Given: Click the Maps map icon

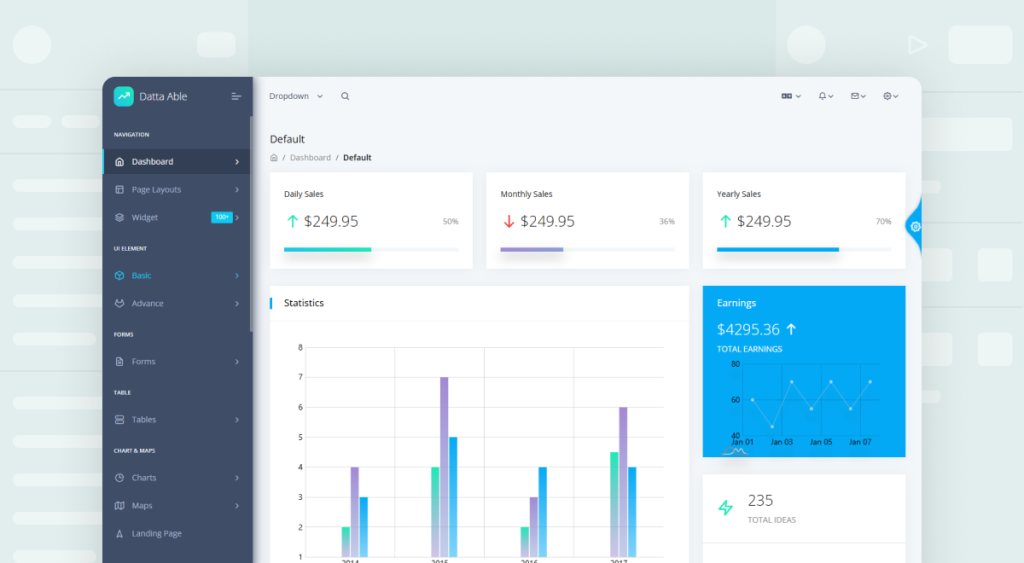Looking at the screenshot, I should point(120,506).
